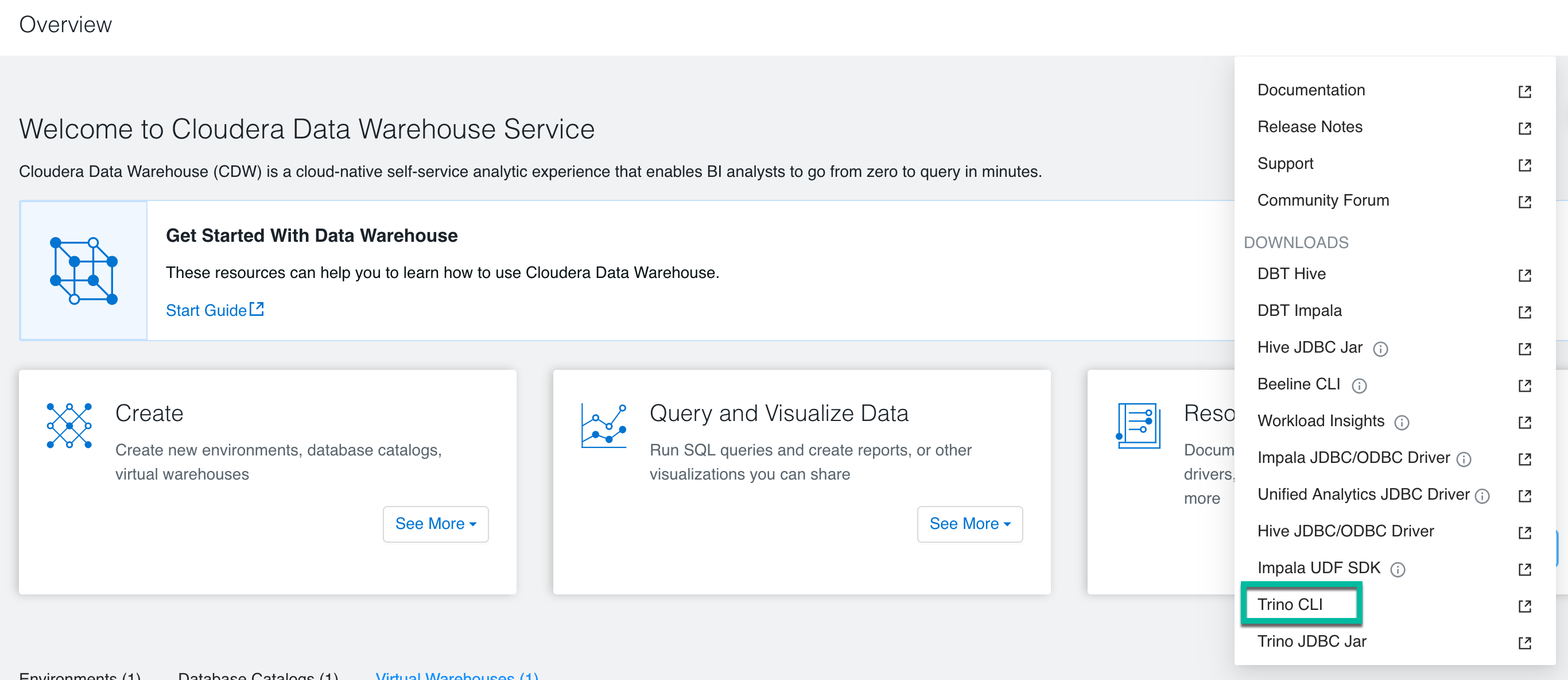
Task: Click the Create card network icon
Action: tap(69, 426)
